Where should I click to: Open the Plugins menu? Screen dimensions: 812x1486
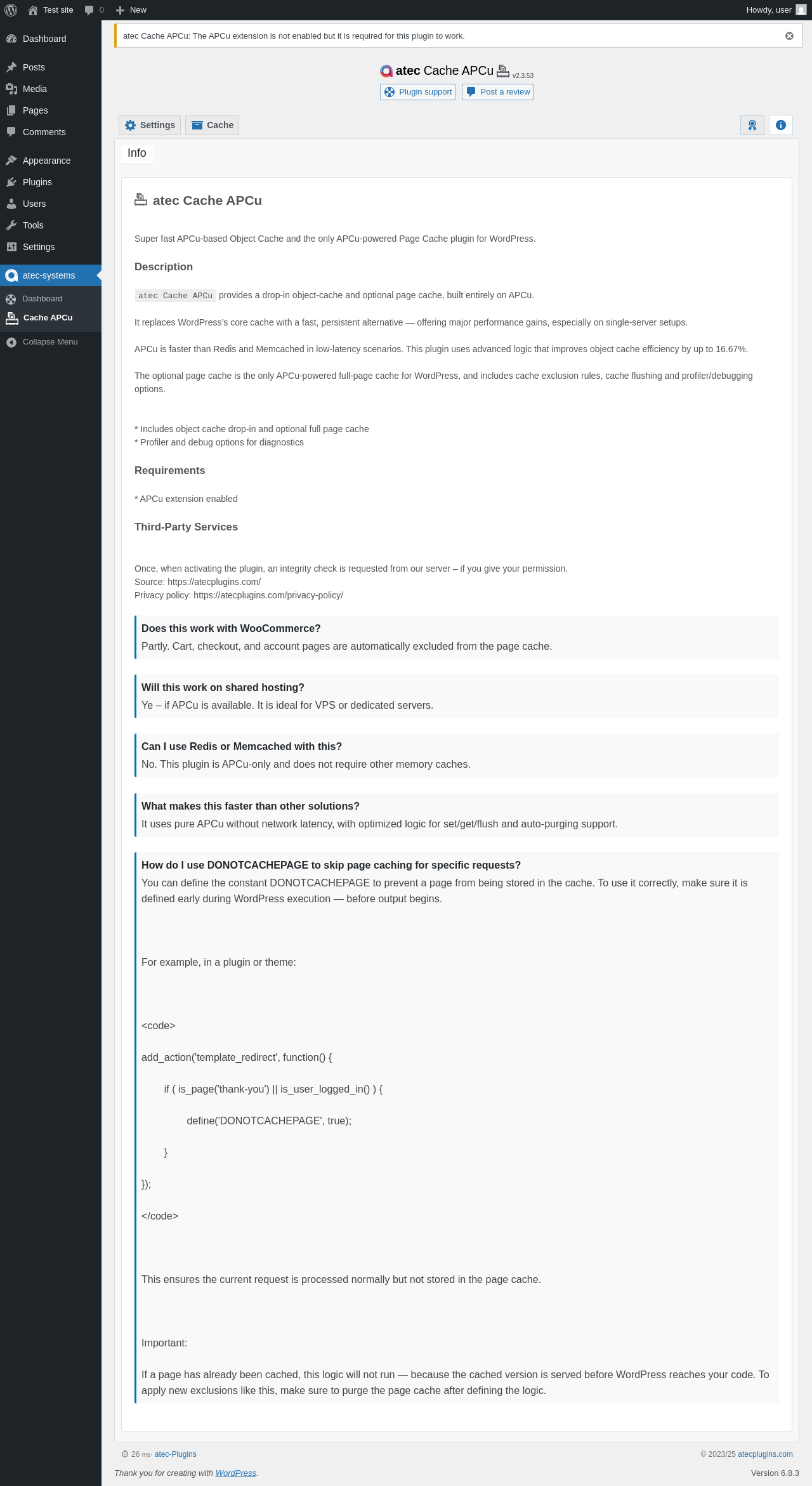[37, 182]
